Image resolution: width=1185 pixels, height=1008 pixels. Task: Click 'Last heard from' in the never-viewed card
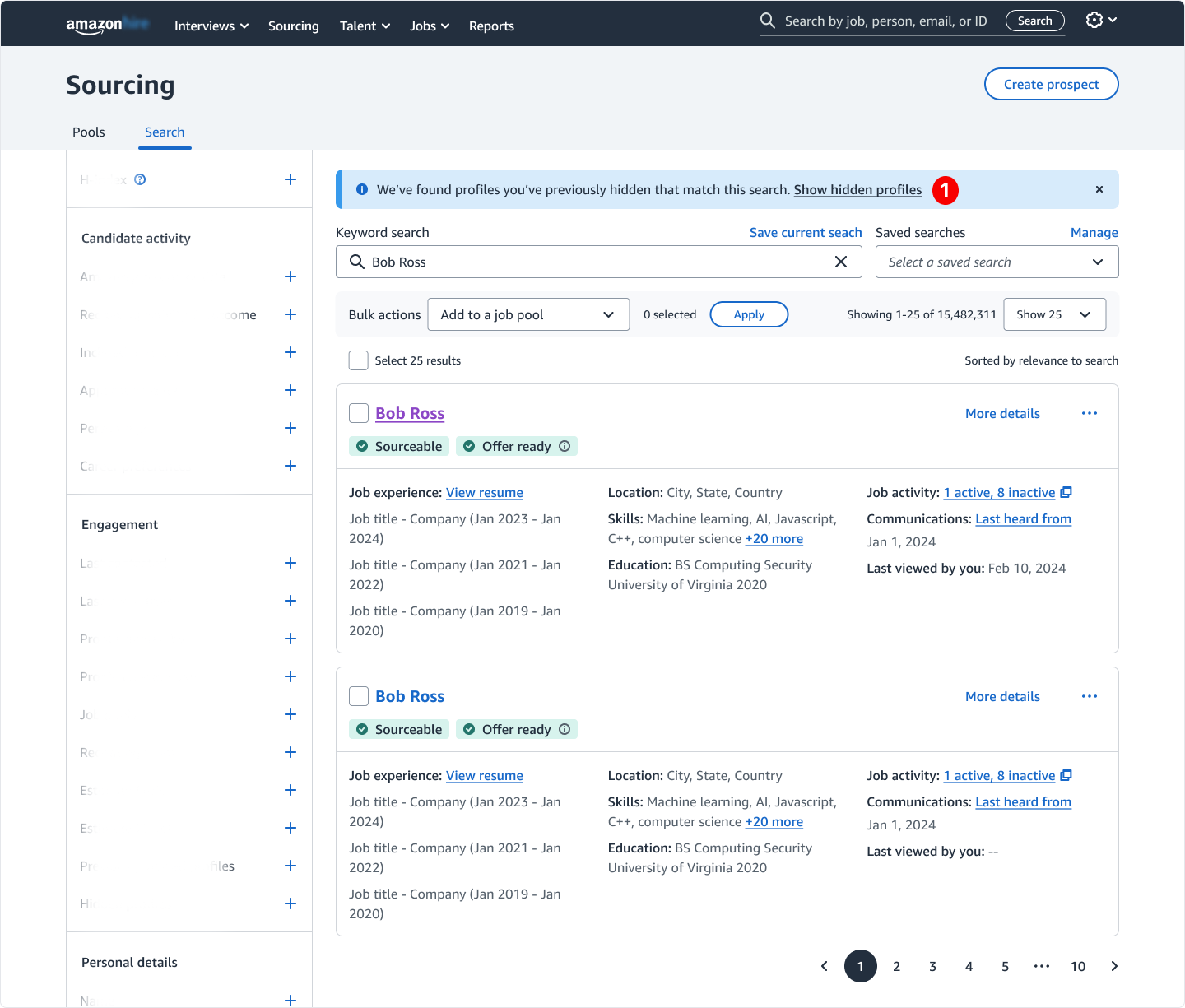point(1024,801)
